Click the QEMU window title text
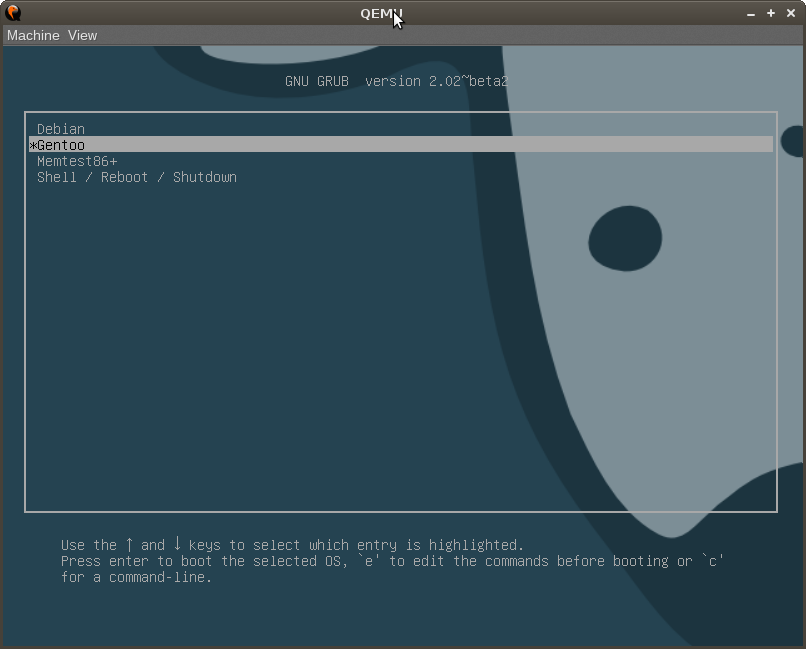The image size is (806, 649). tap(381, 13)
